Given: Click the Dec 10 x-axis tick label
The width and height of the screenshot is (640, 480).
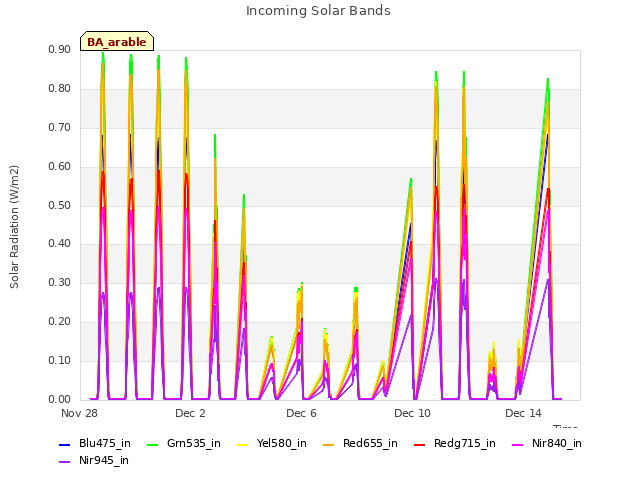Looking at the screenshot, I should click(x=412, y=413).
